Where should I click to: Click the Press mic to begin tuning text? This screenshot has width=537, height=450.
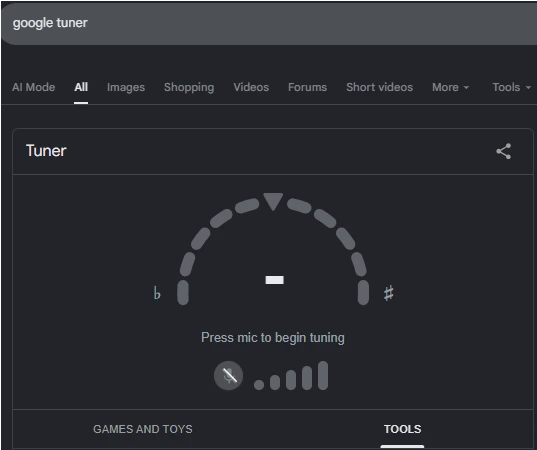click(273, 338)
